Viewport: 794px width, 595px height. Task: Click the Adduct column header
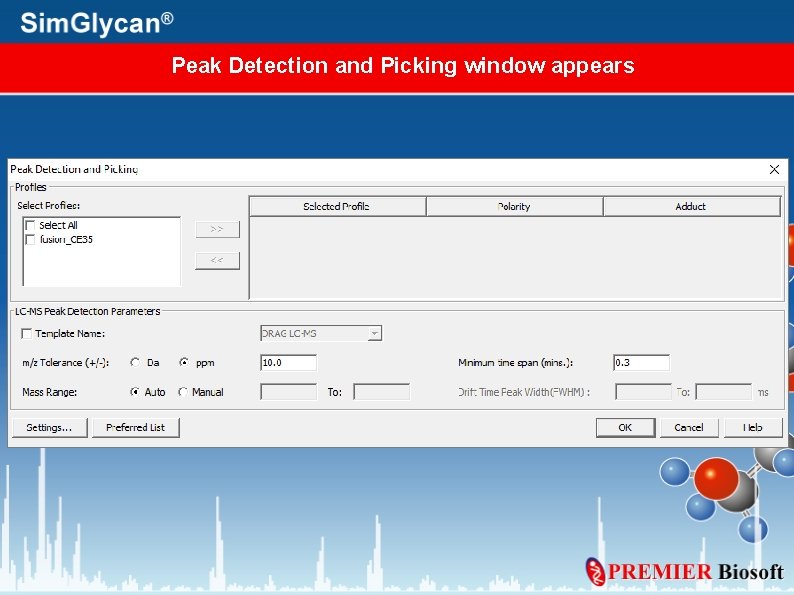(692, 207)
